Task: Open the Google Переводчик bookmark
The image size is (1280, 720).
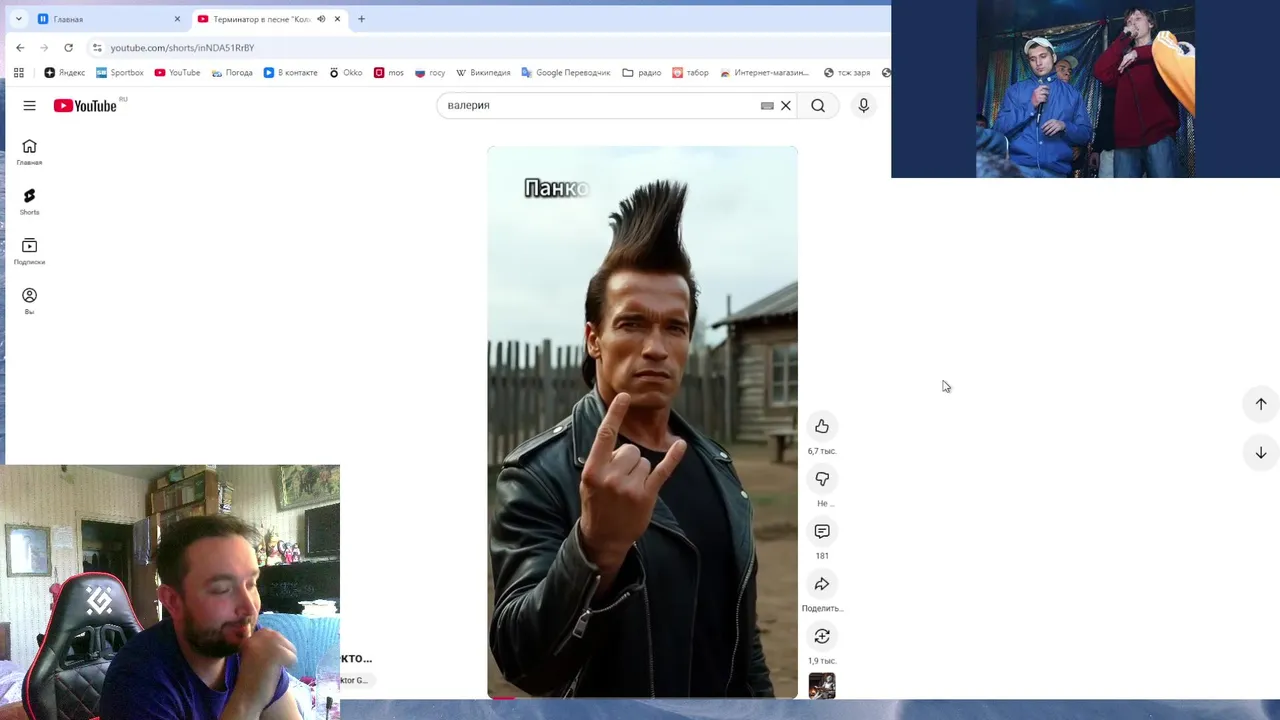Action: click(x=566, y=72)
